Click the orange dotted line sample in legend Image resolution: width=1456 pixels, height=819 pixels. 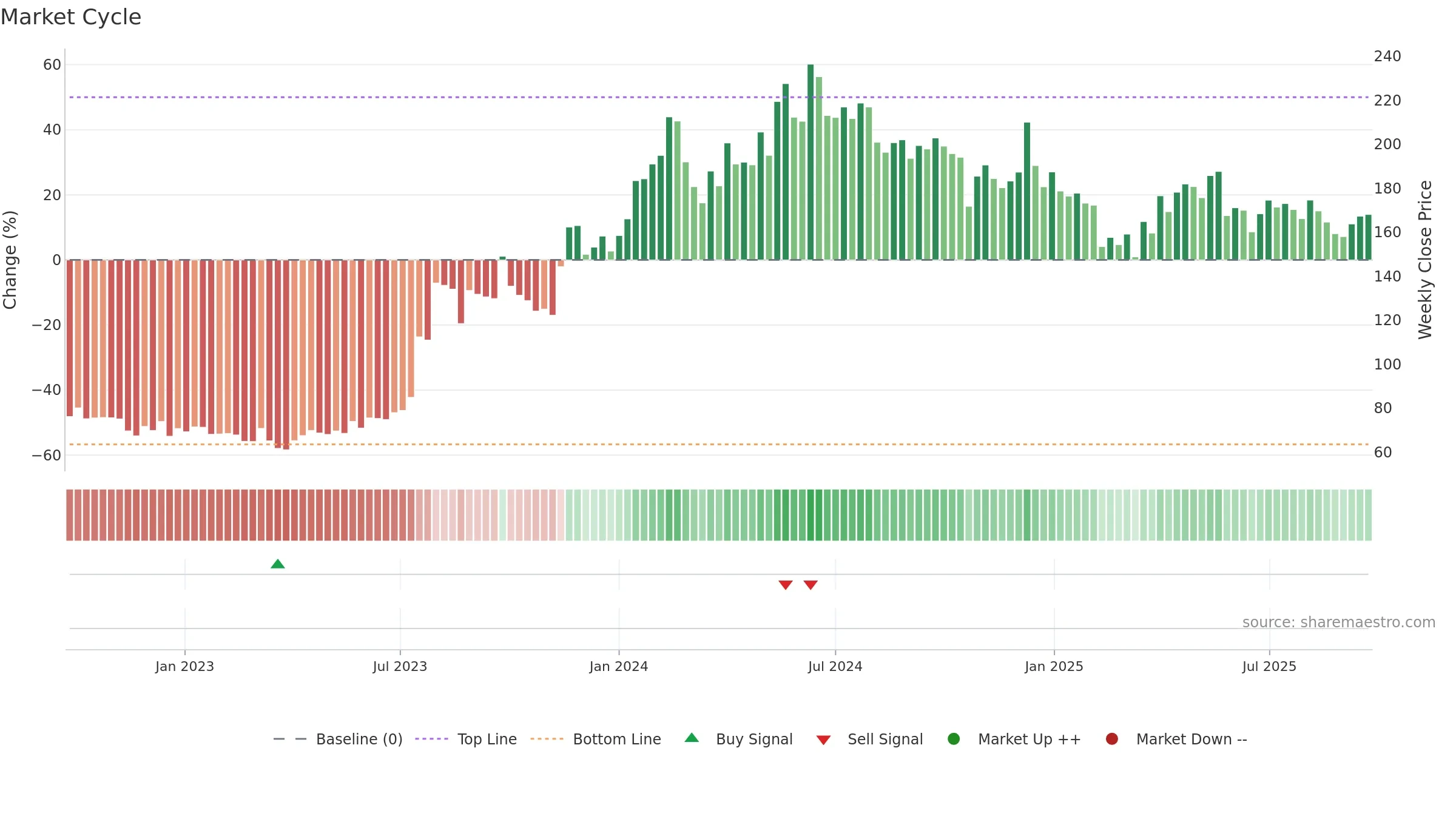[x=547, y=739]
